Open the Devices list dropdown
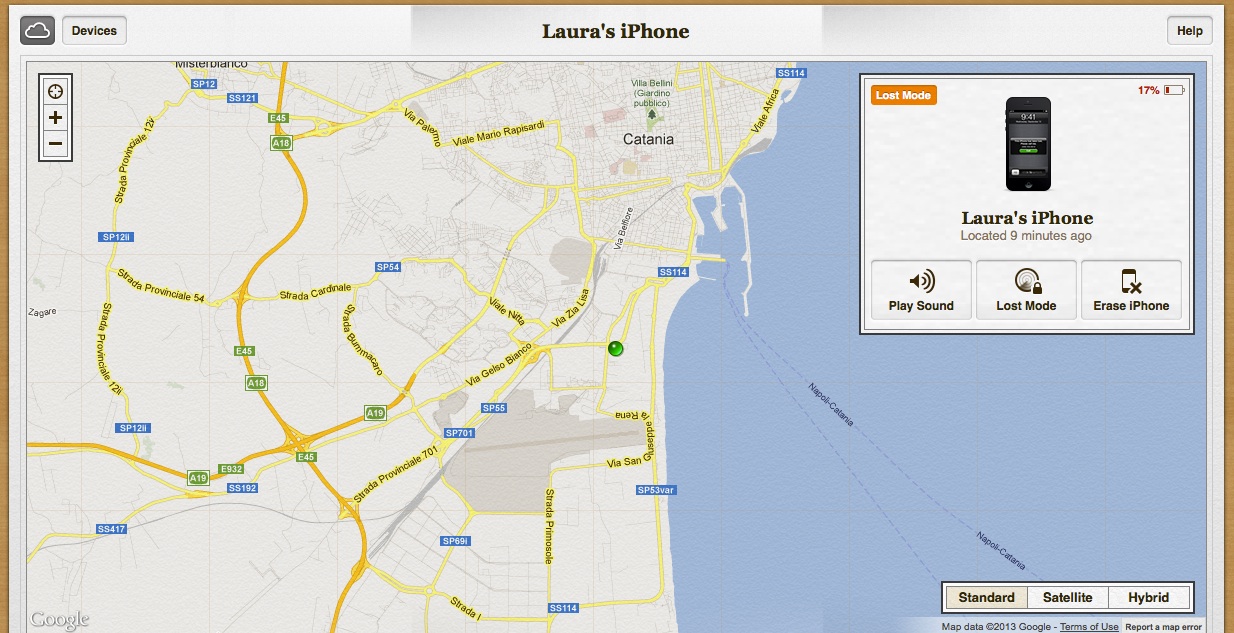Viewport: 1234px width, 633px height. coord(94,31)
